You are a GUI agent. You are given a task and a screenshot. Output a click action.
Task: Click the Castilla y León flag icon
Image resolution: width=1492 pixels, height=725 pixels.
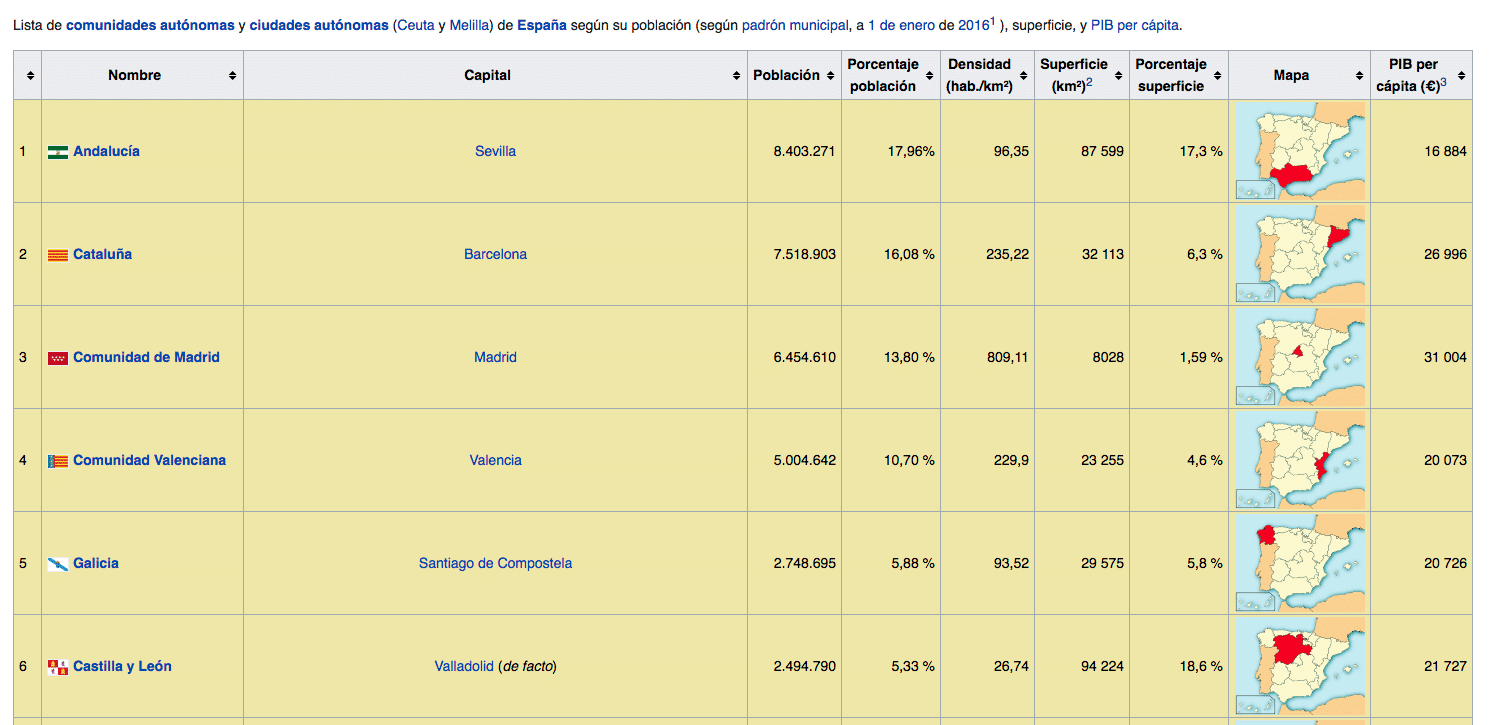pyautogui.click(x=58, y=667)
